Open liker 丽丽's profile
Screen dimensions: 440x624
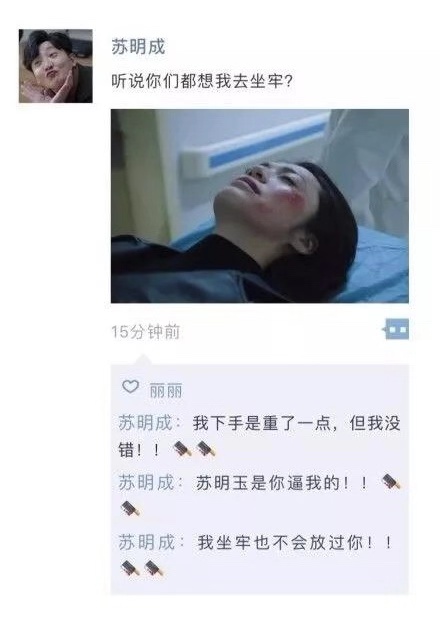[166, 390]
